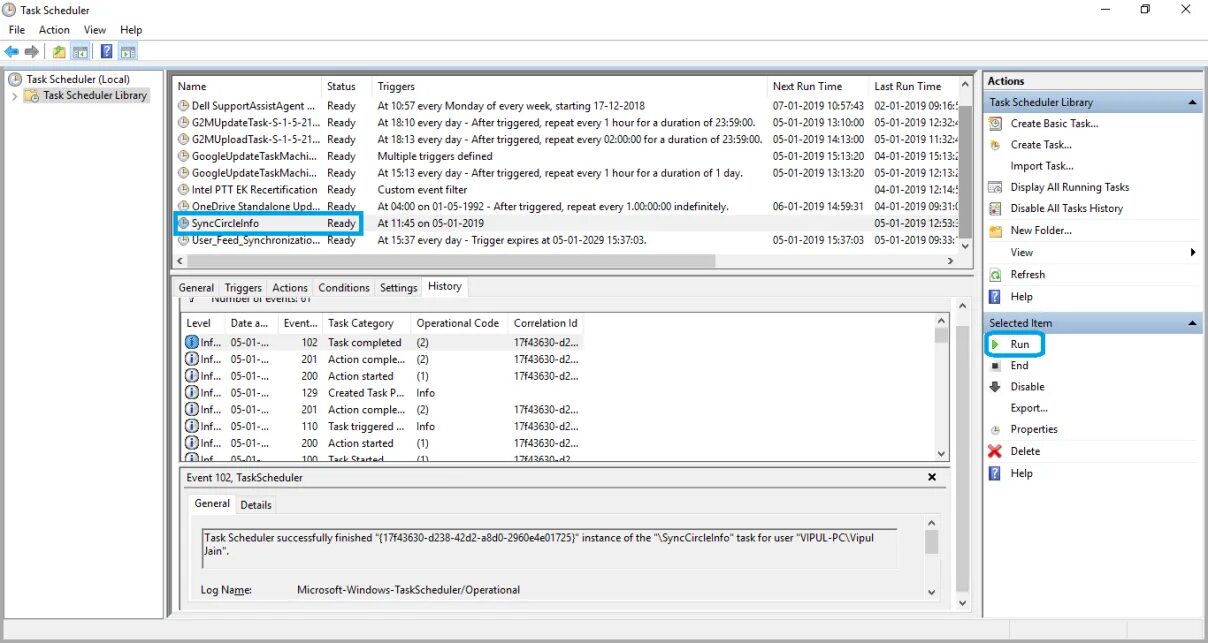Open the Action menu
1208x643 pixels.
click(54, 30)
